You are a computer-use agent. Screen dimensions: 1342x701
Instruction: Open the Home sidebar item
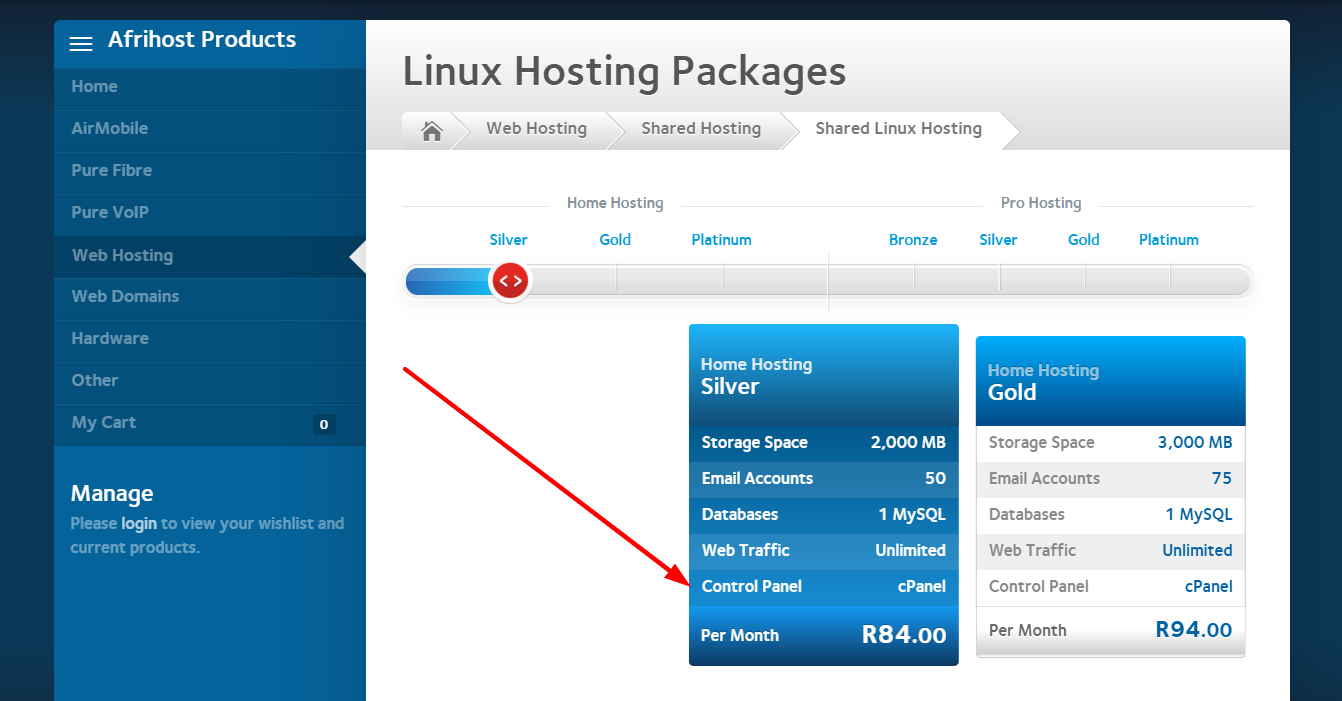pyautogui.click(x=210, y=87)
